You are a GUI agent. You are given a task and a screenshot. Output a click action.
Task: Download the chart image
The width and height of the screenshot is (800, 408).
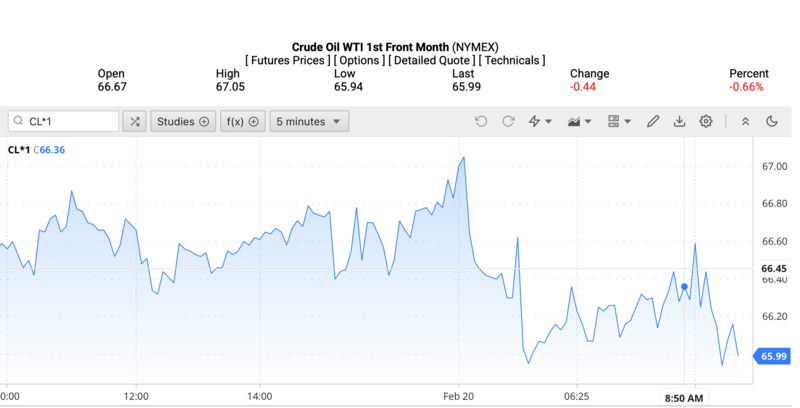680,122
